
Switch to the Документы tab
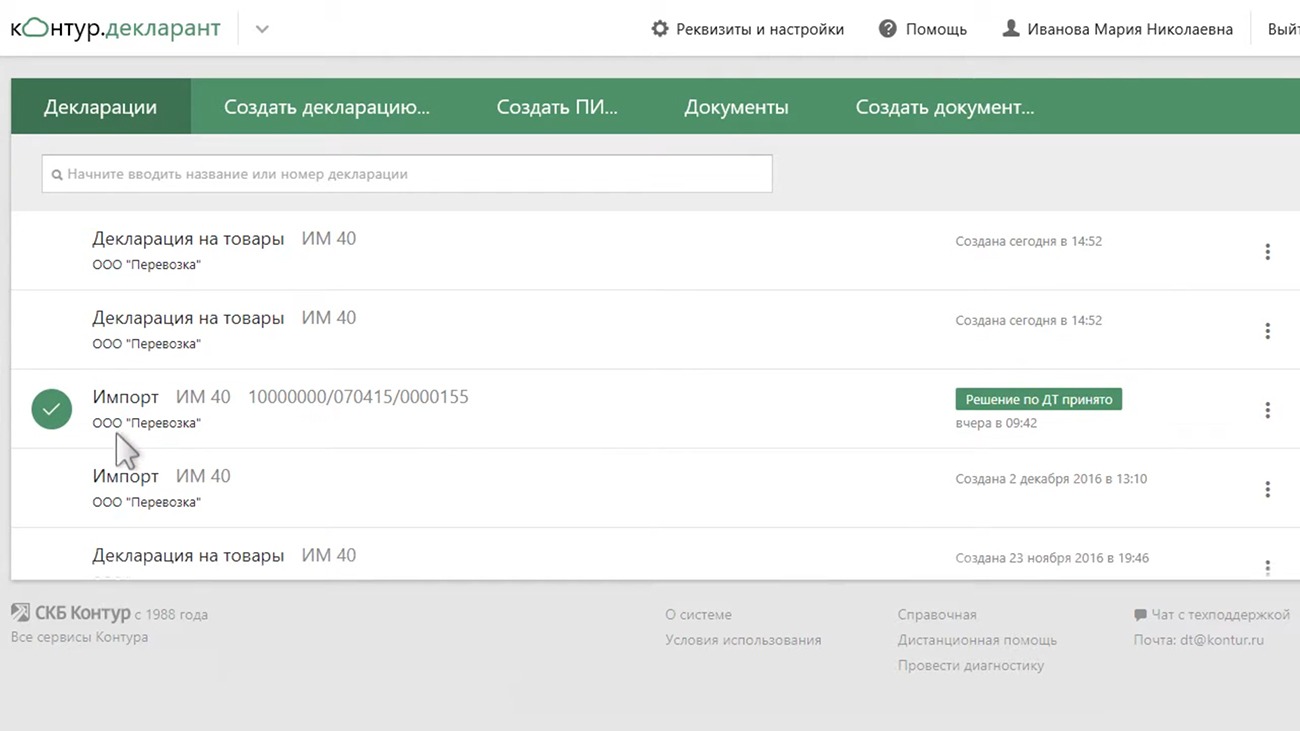point(736,107)
